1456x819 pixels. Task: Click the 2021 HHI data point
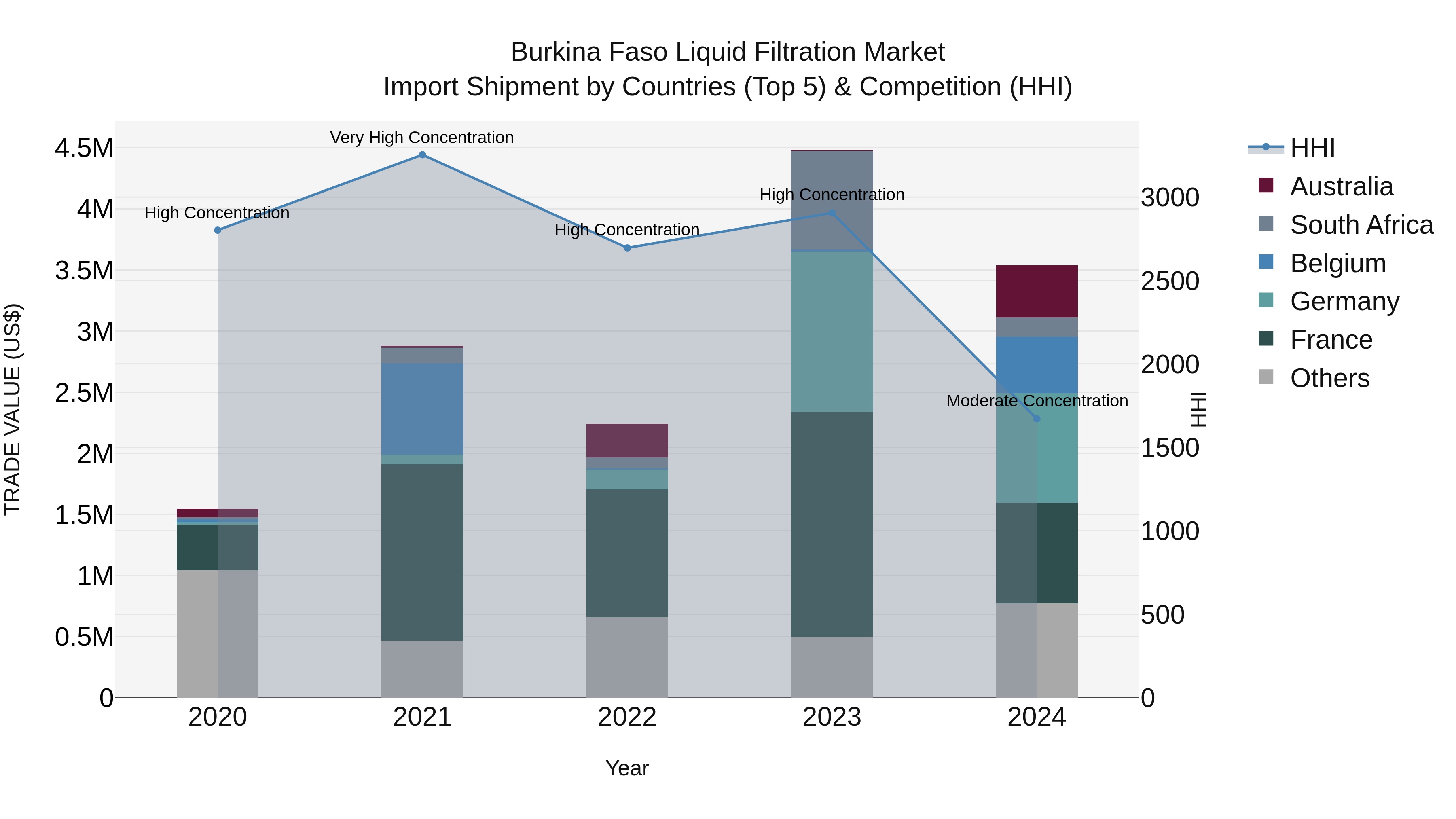[x=422, y=155]
